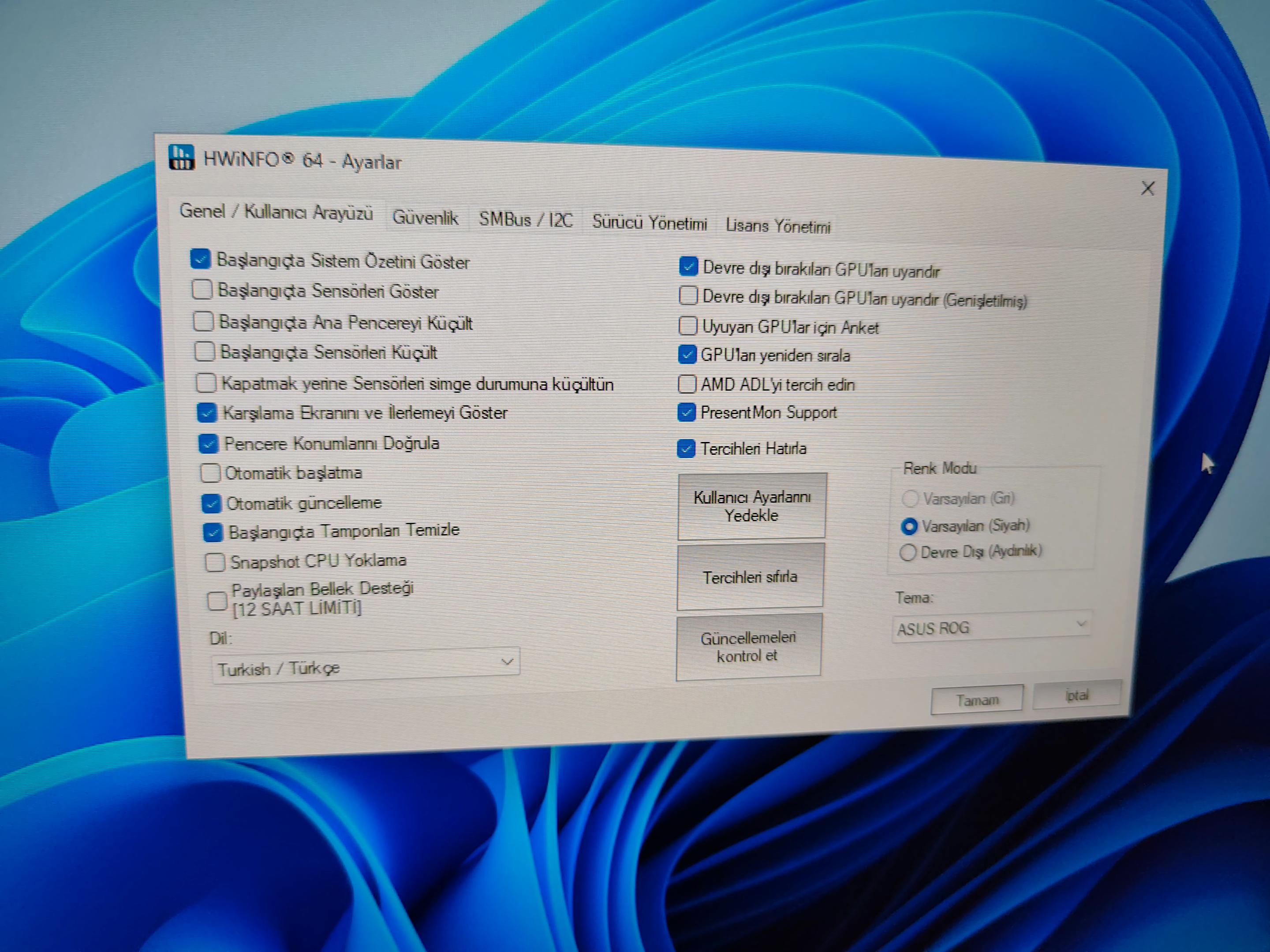Open the Güvenlik tab

coord(425,217)
